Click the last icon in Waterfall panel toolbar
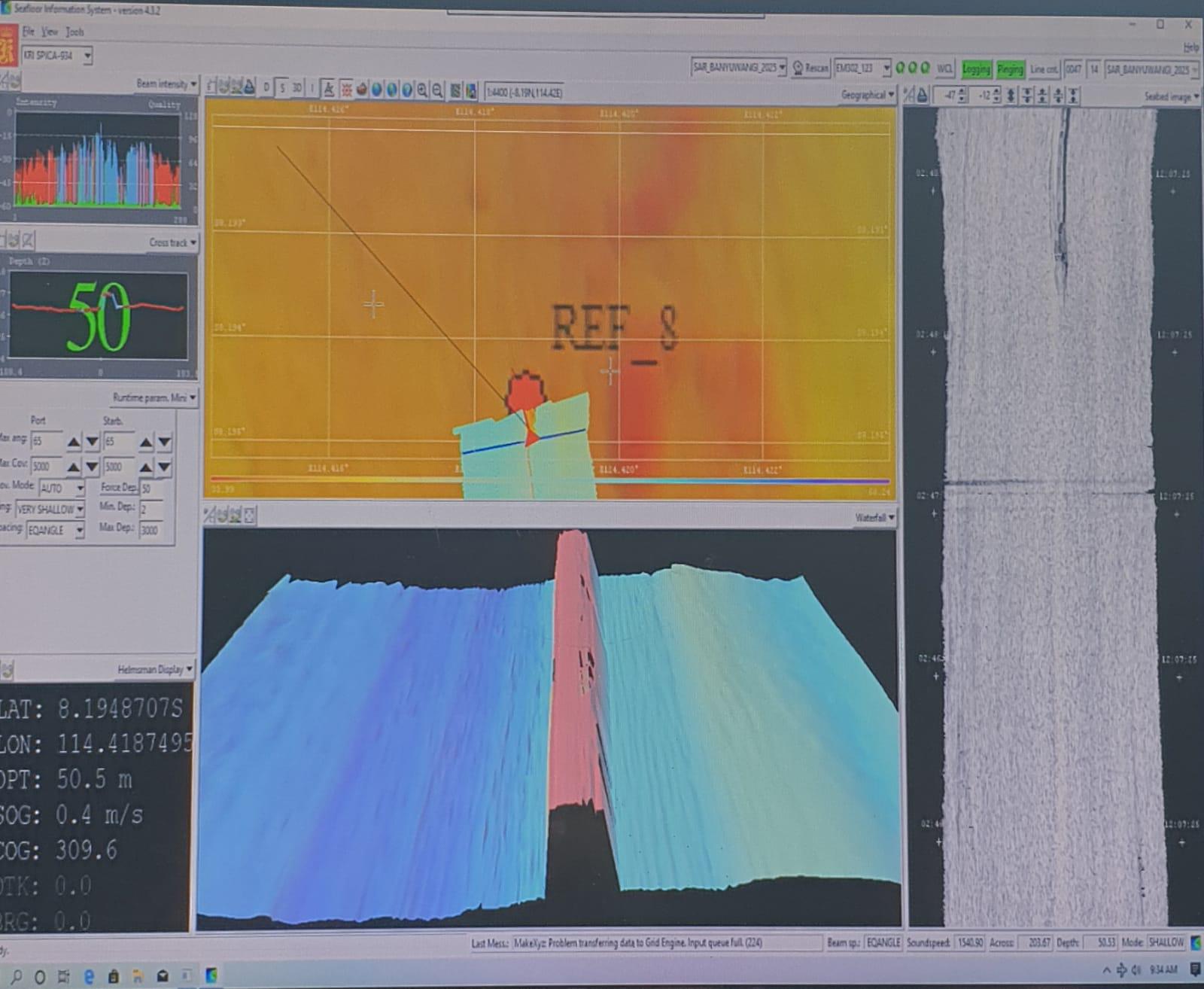This screenshot has width=1204, height=989. click(x=250, y=516)
